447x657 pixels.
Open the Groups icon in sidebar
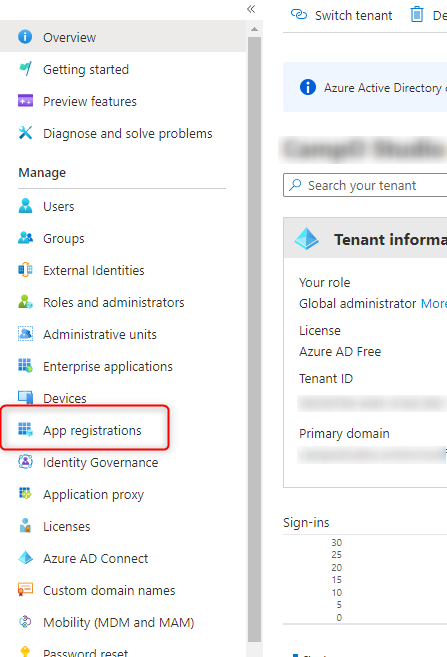tap(26, 238)
